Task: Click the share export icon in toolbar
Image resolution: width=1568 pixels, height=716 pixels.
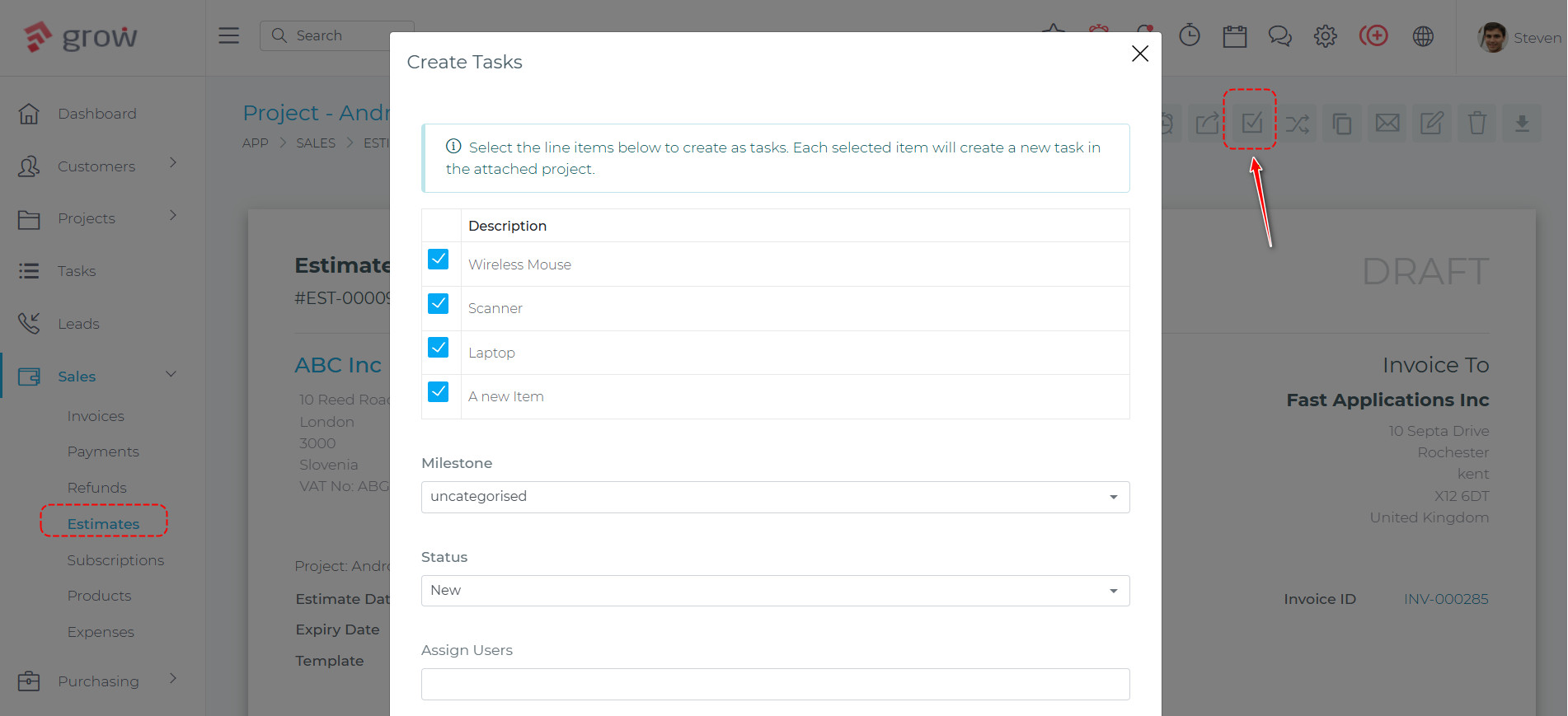Action: click(1207, 124)
